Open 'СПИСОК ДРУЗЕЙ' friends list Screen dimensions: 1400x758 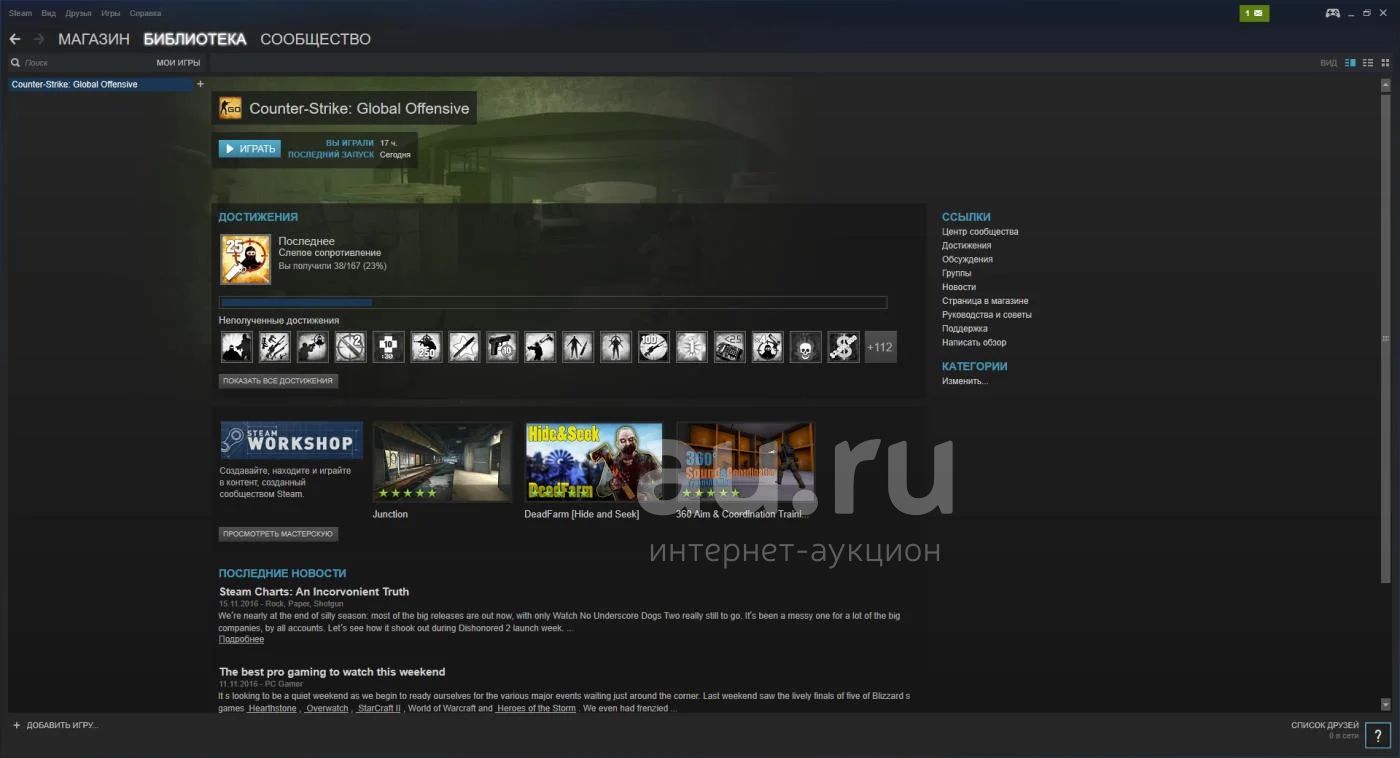point(1325,725)
